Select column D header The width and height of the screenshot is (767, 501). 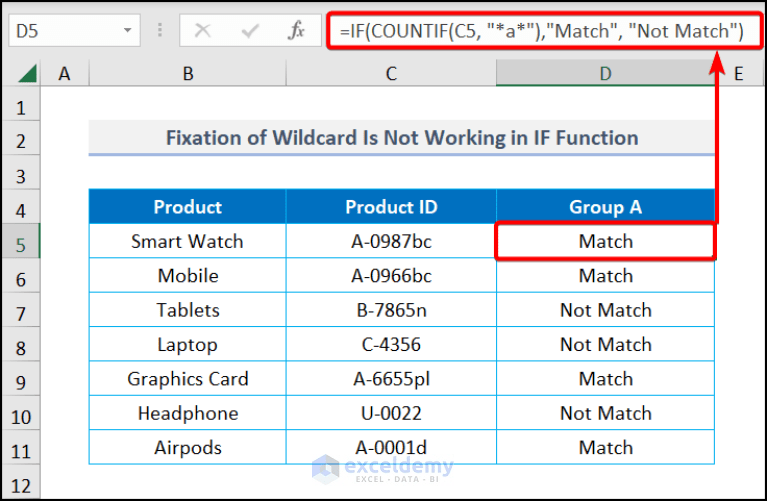(x=606, y=73)
